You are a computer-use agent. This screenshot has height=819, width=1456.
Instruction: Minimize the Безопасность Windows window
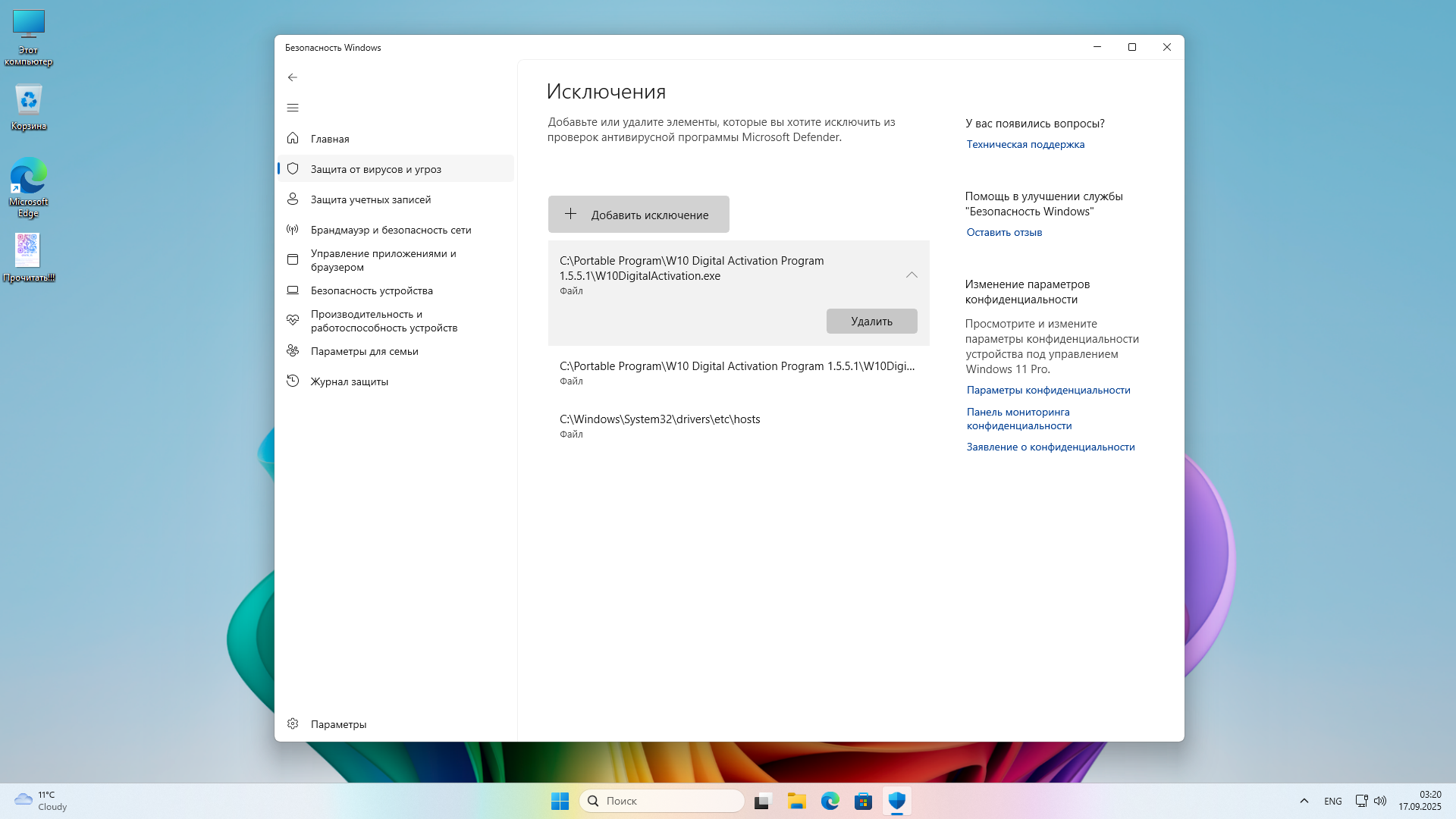point(1097,47)
